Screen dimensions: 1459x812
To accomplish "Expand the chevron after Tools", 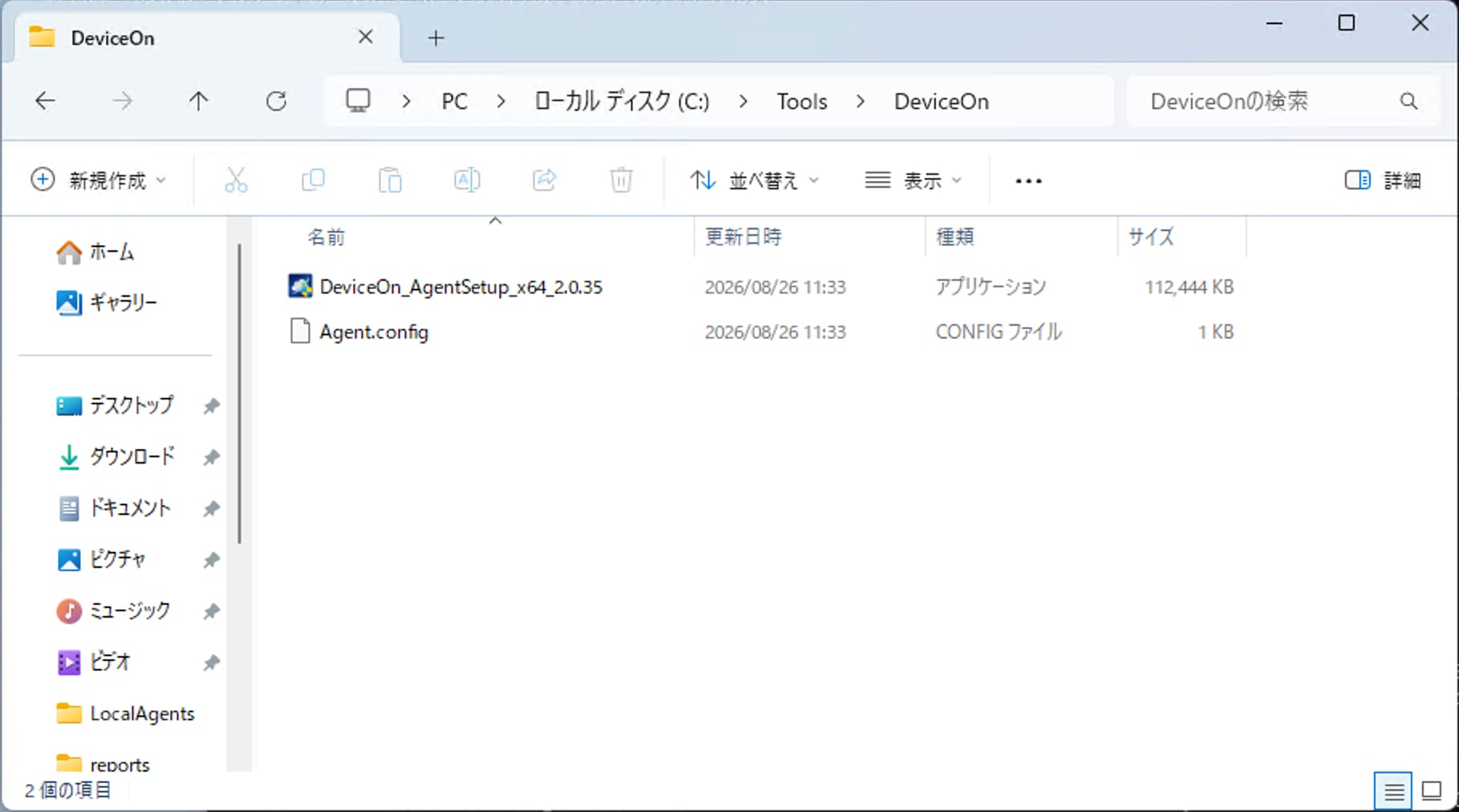I will click(860, 101).
